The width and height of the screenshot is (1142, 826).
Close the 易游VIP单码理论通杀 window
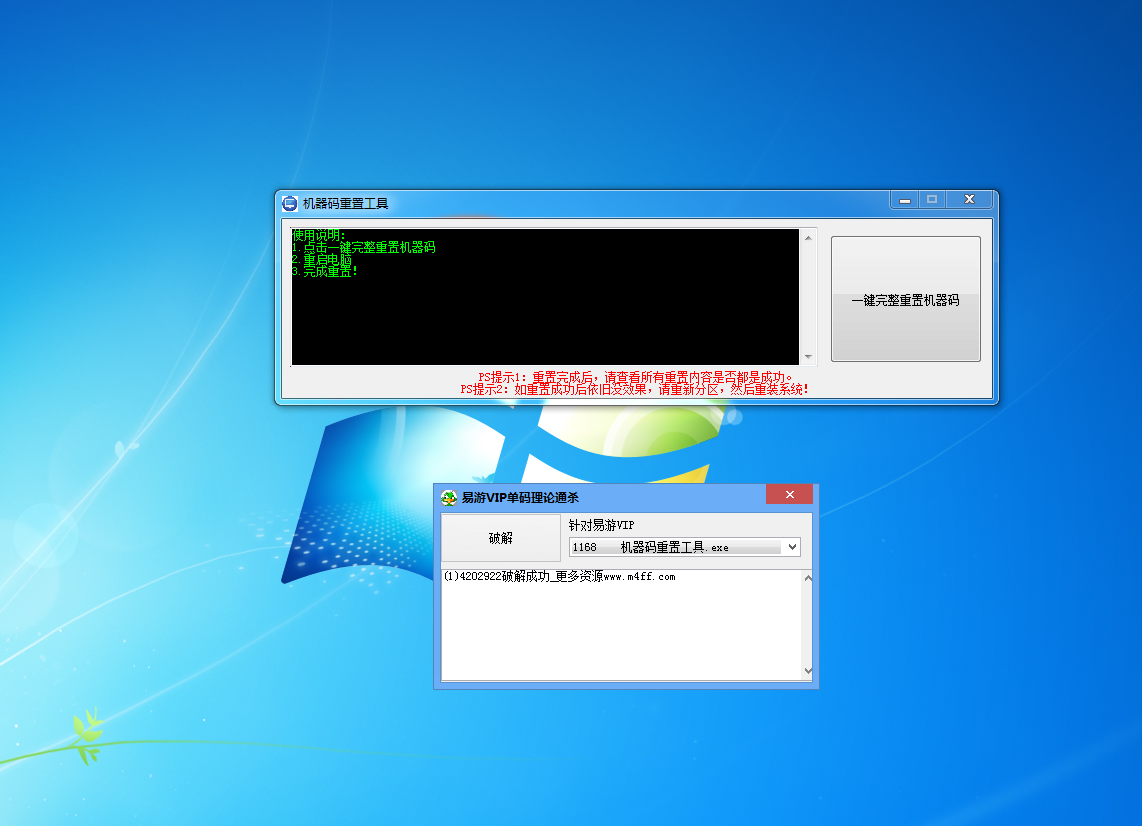point(789,495)
